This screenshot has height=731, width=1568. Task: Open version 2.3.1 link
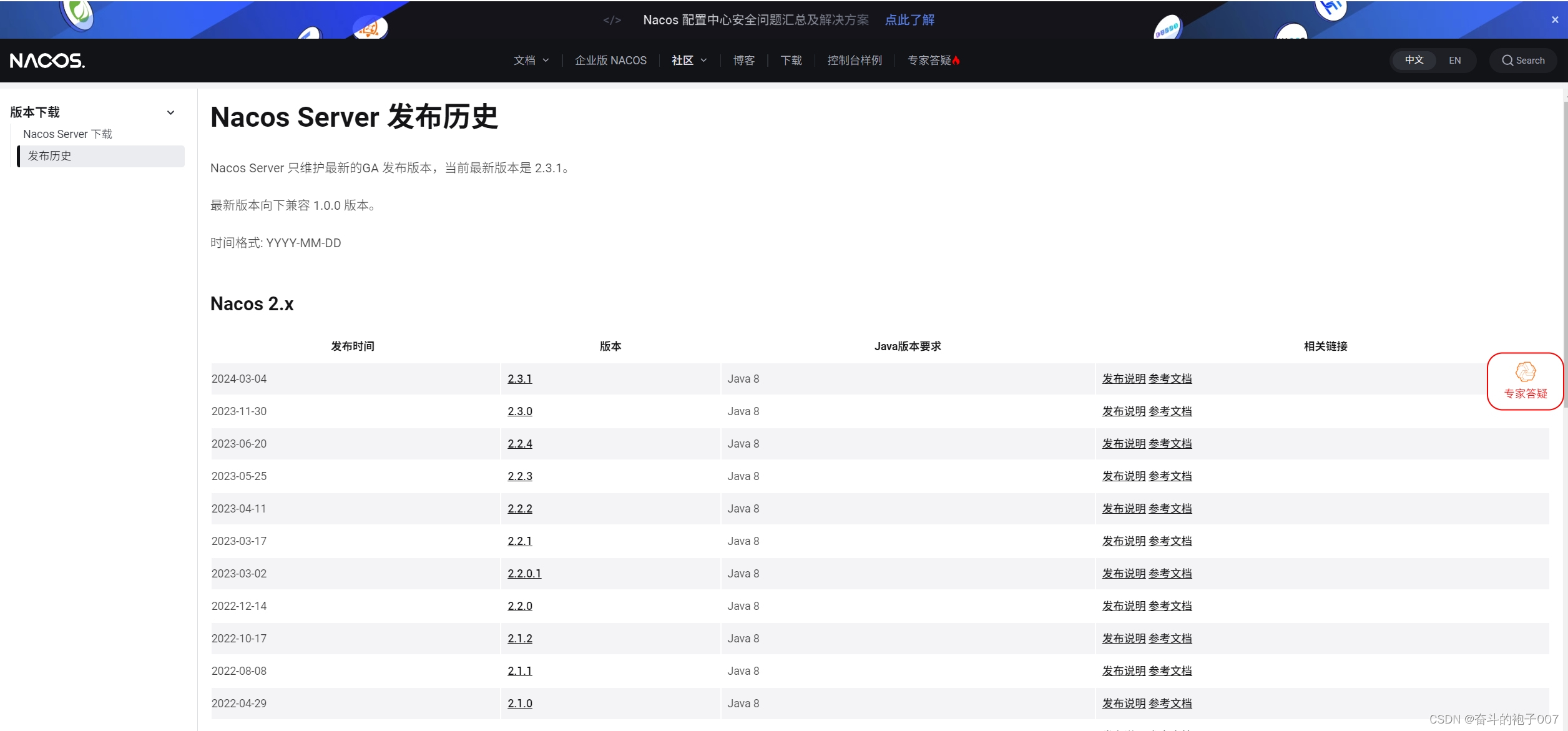[519, 379]
